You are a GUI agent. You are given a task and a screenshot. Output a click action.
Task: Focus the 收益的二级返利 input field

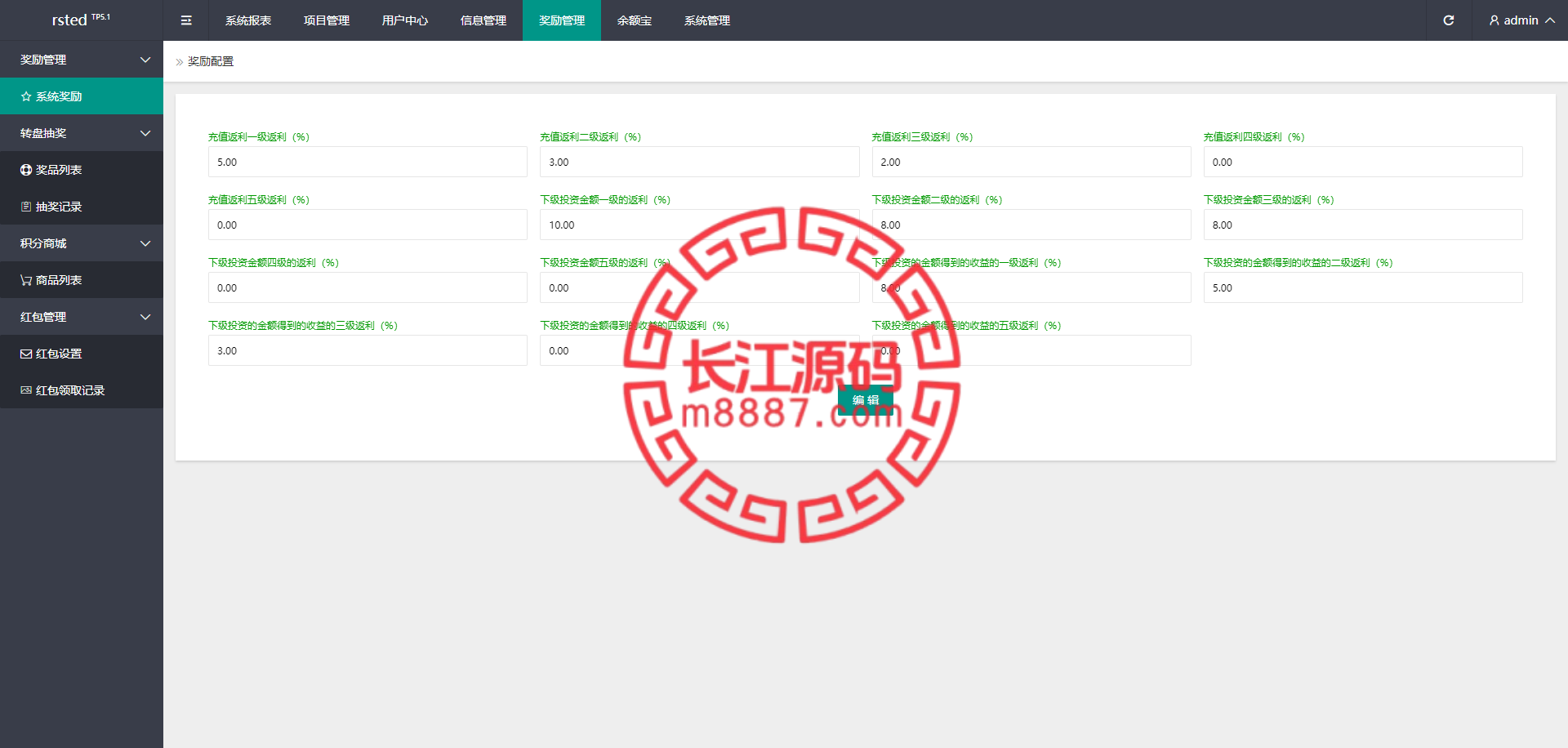click(1363, 287)
